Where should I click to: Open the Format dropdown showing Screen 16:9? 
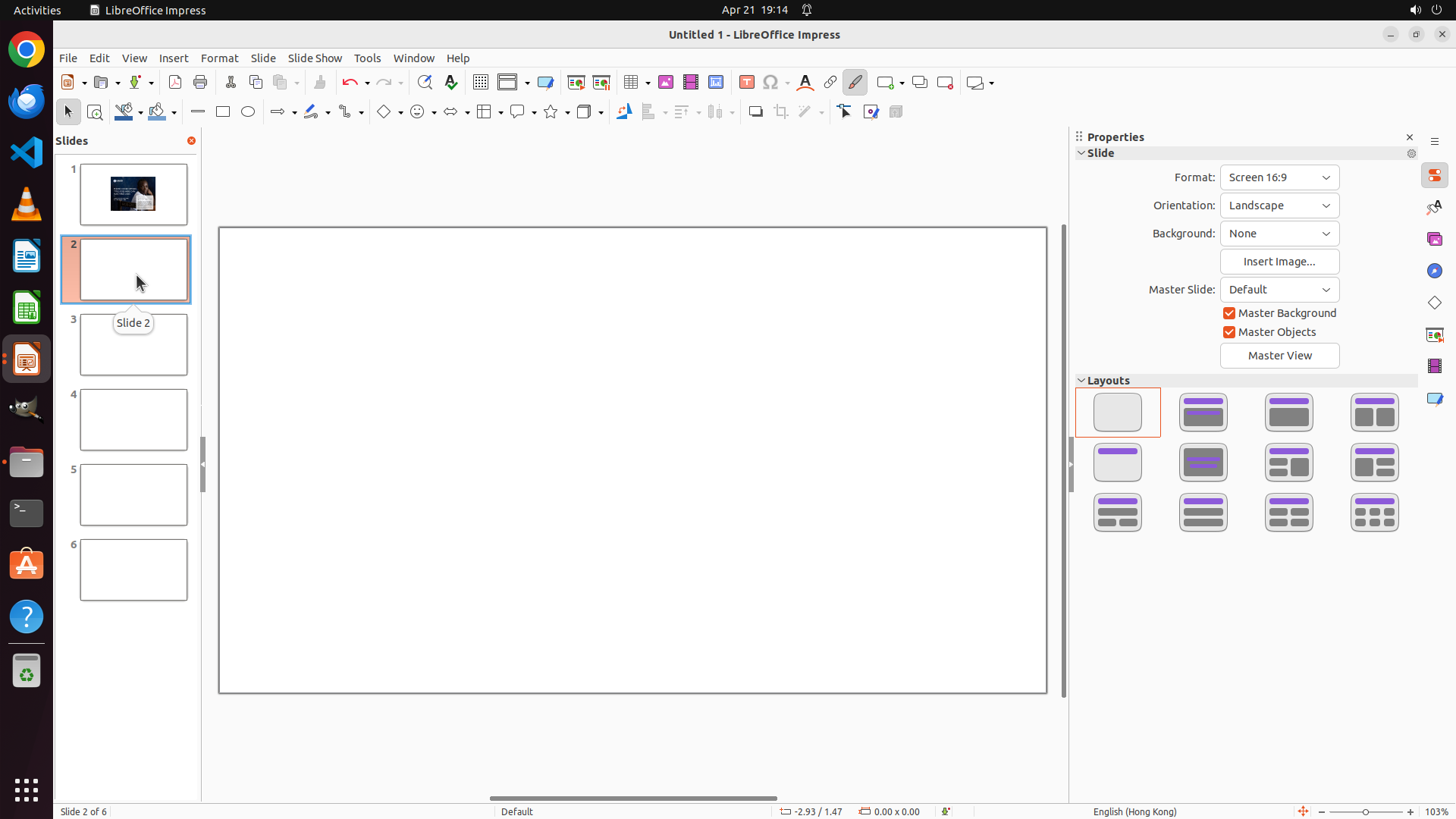(1279, 177)
